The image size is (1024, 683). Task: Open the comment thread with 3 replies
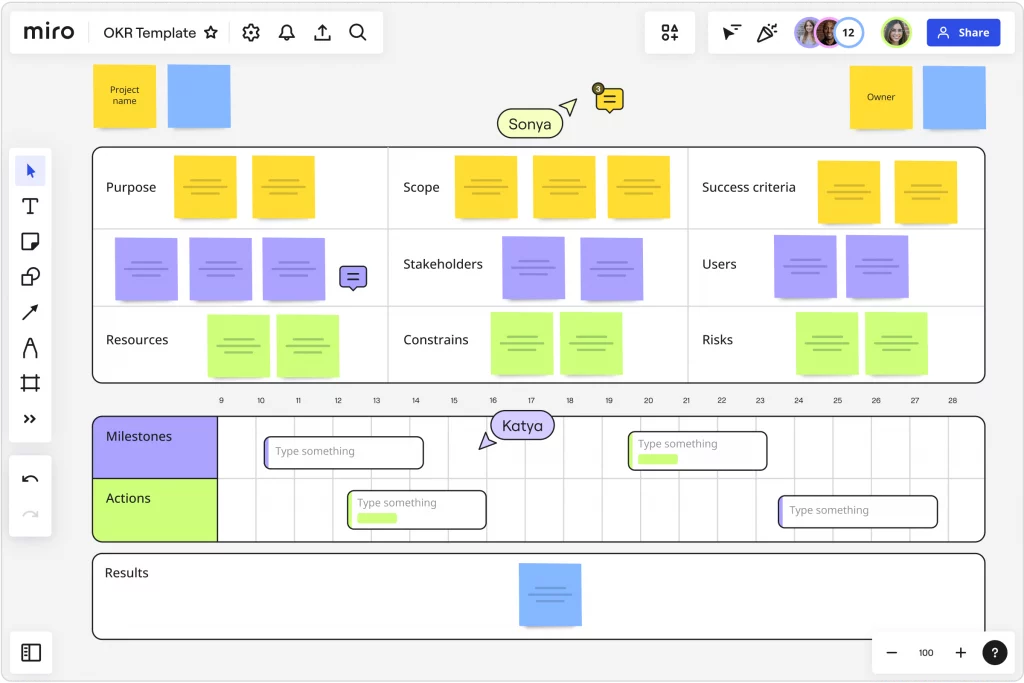click(x=610, y=99)
